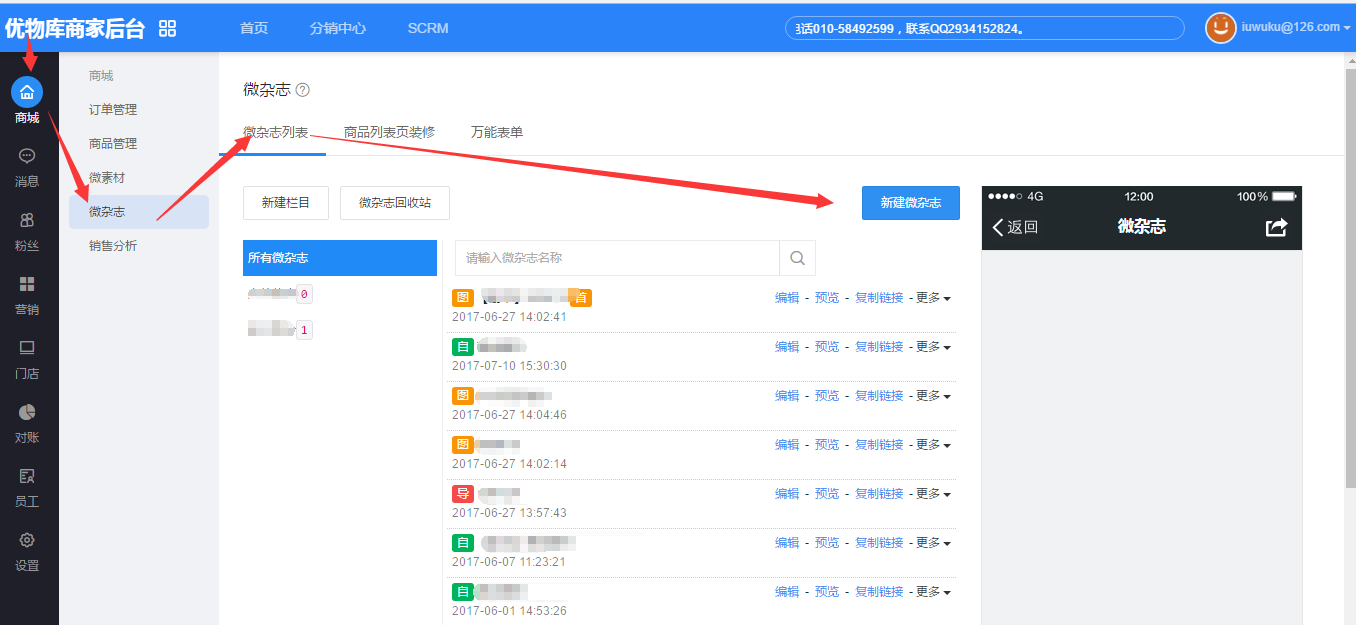
Task: Open the 分销中心 top menu item
Action: tap(338, 28)
